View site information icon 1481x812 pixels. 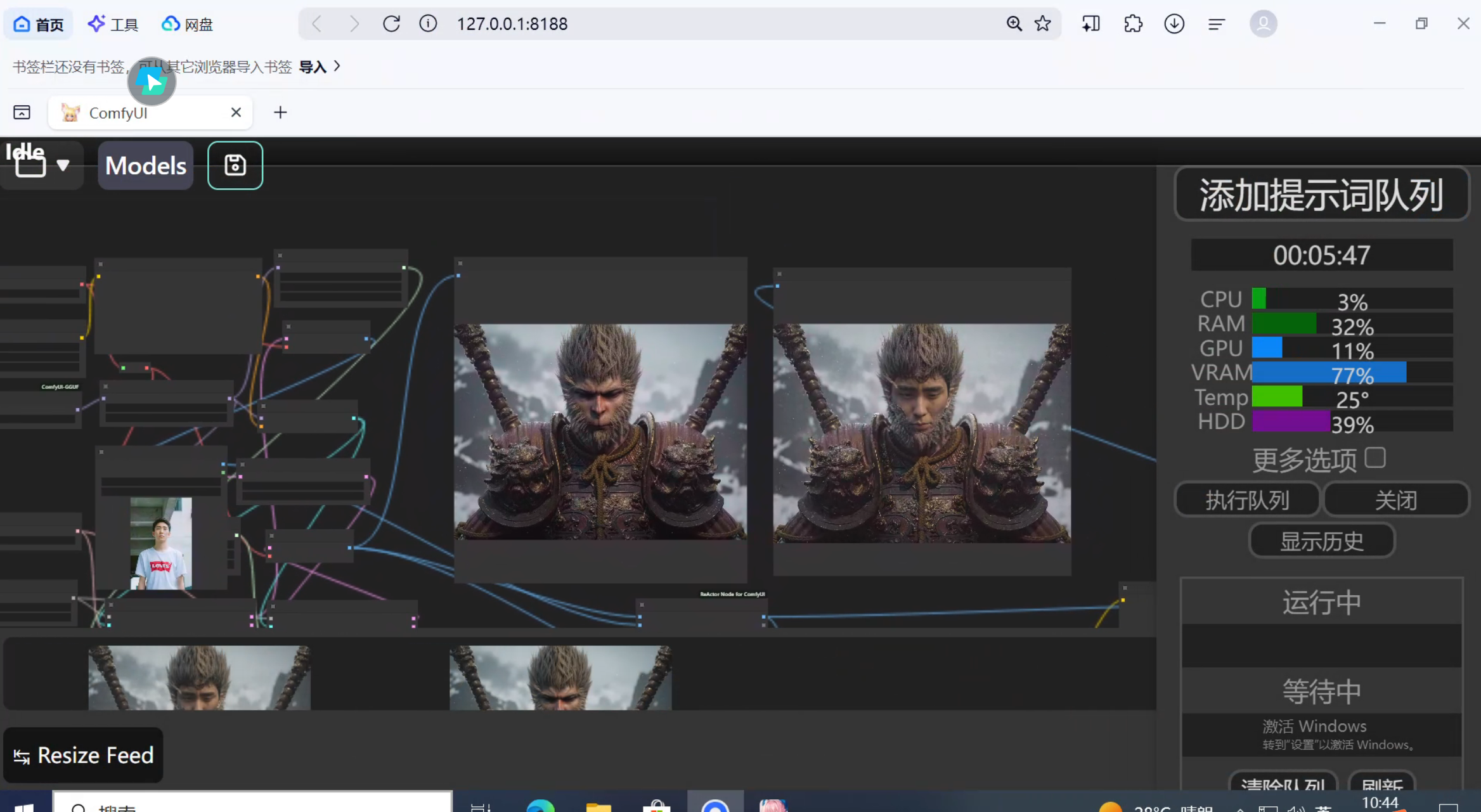click(x=428, y=24)
